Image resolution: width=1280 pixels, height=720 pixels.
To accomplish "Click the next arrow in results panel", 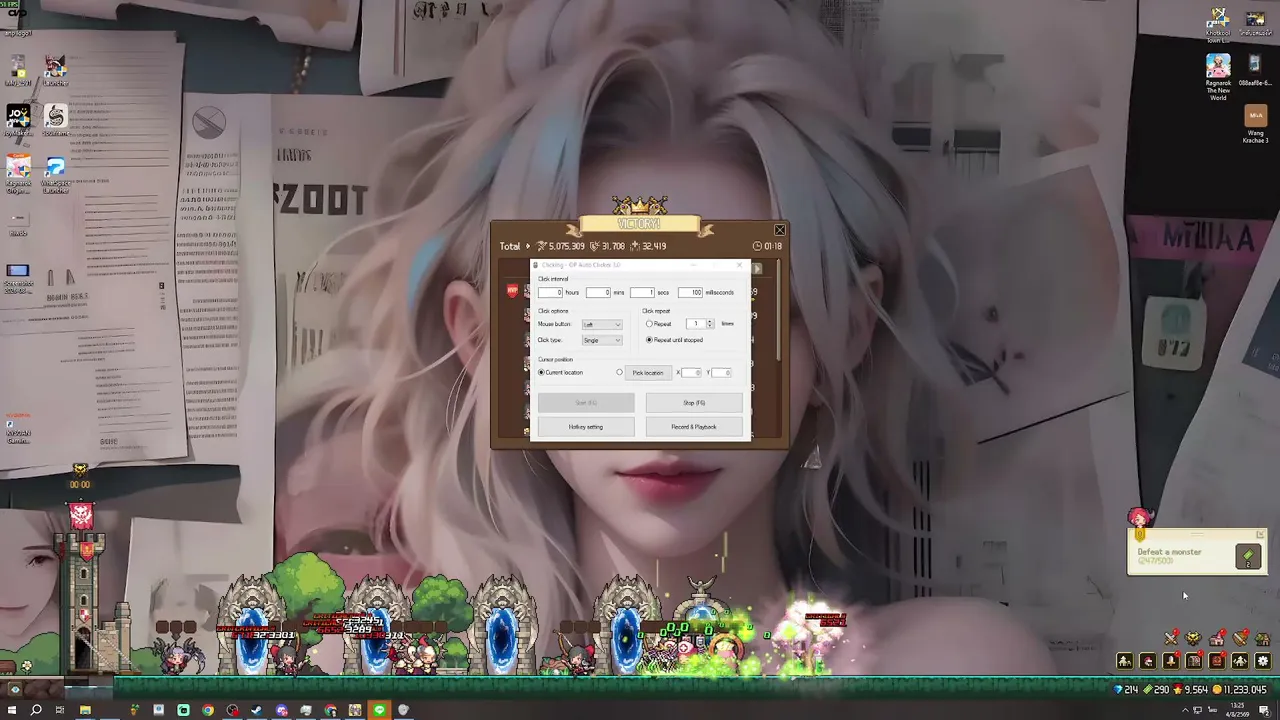I will 757,268.
